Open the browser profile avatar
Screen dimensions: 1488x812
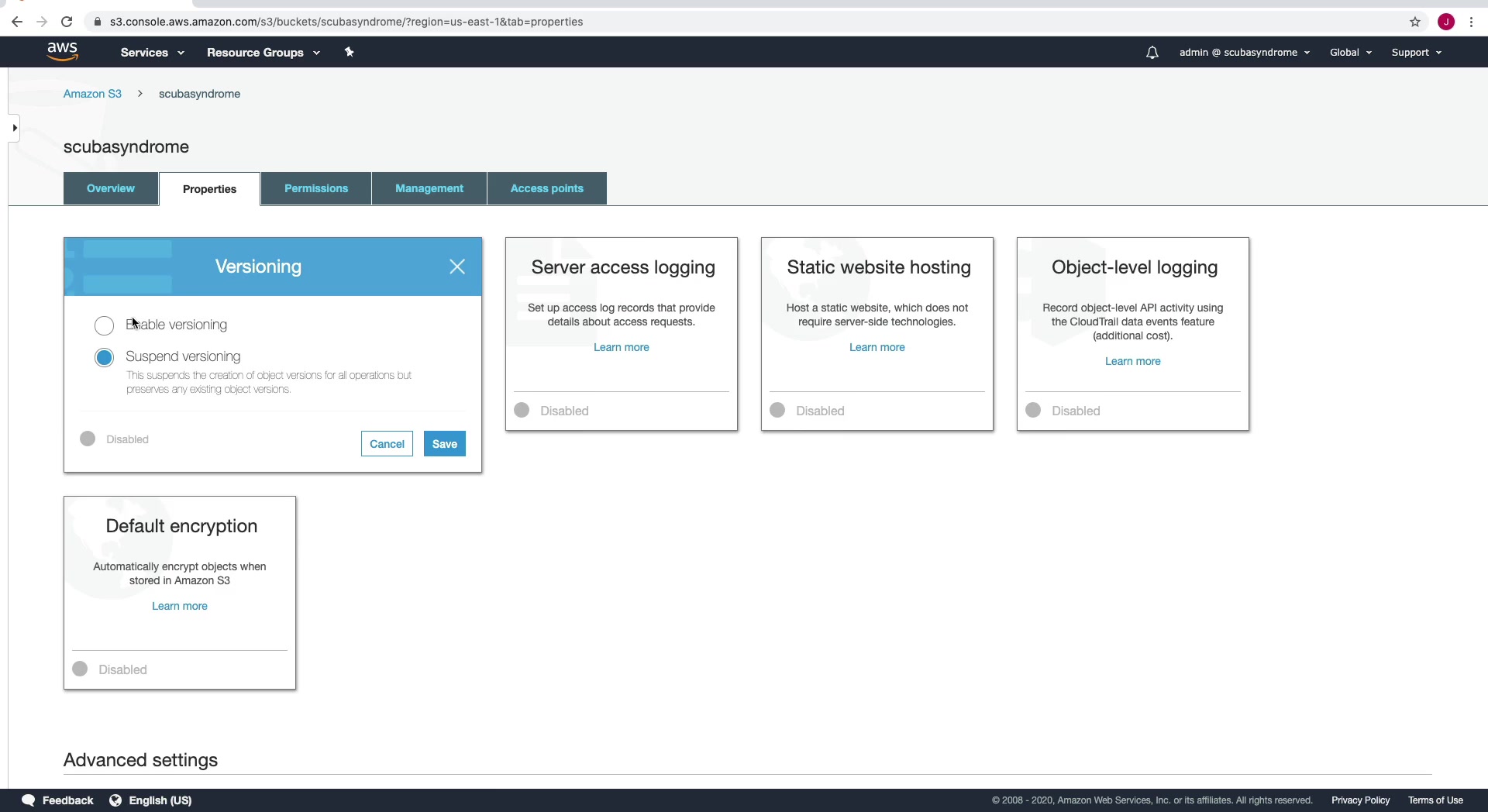click(1446, 22)
